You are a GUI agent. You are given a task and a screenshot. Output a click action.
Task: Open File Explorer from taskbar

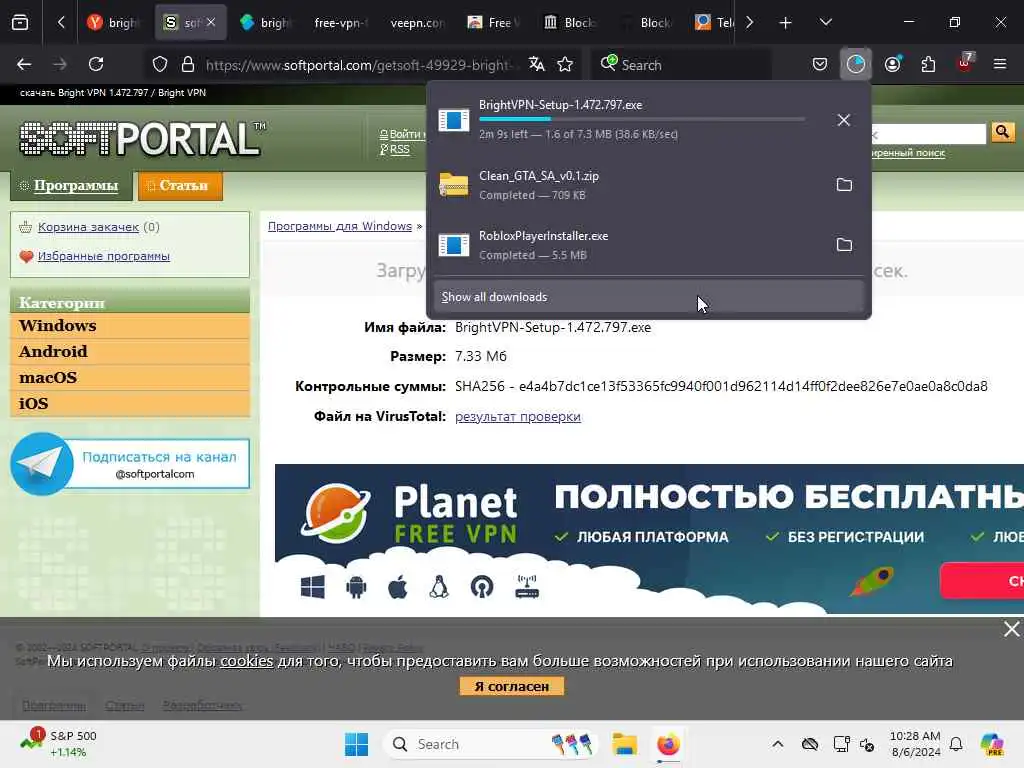(624, 744)
